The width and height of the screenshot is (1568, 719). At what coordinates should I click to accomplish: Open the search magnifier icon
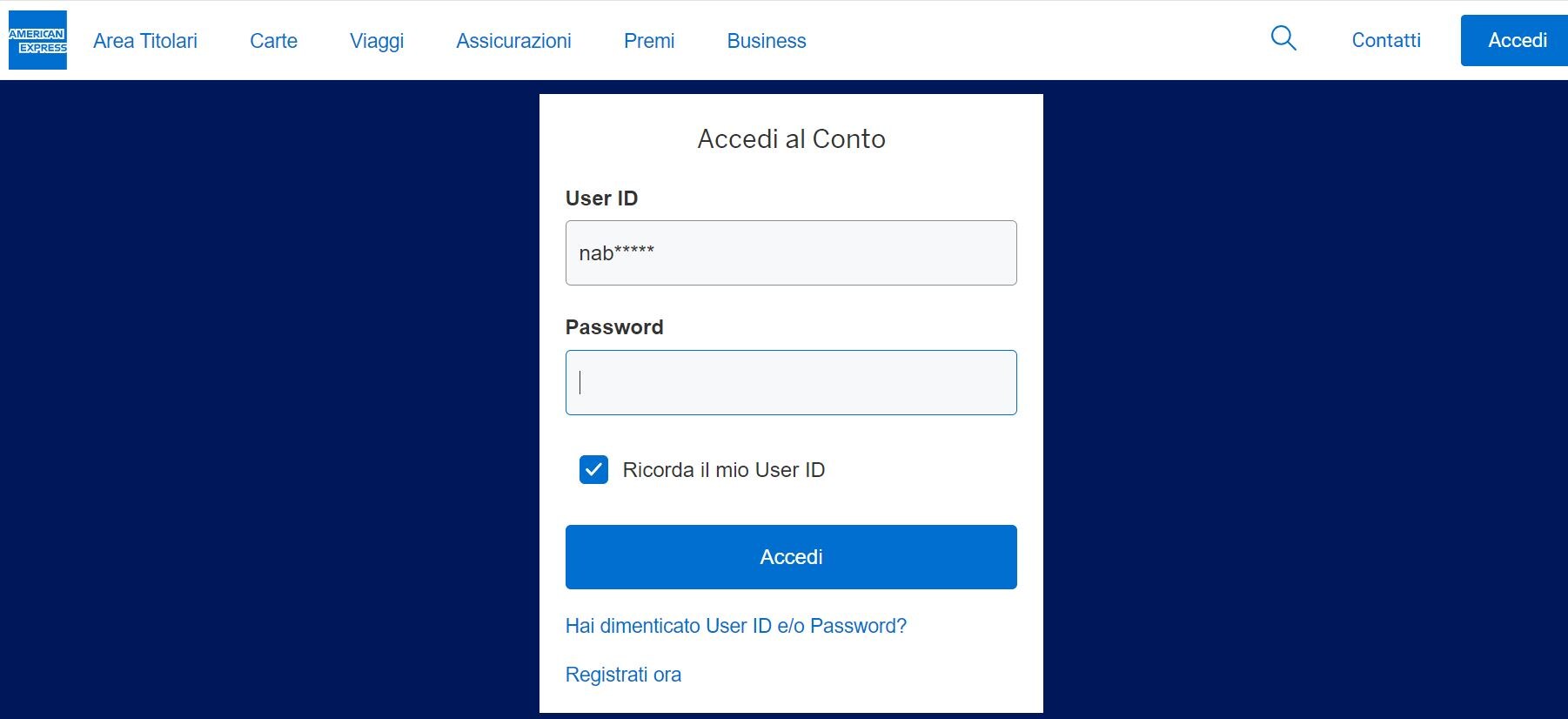pos(1283,38)
